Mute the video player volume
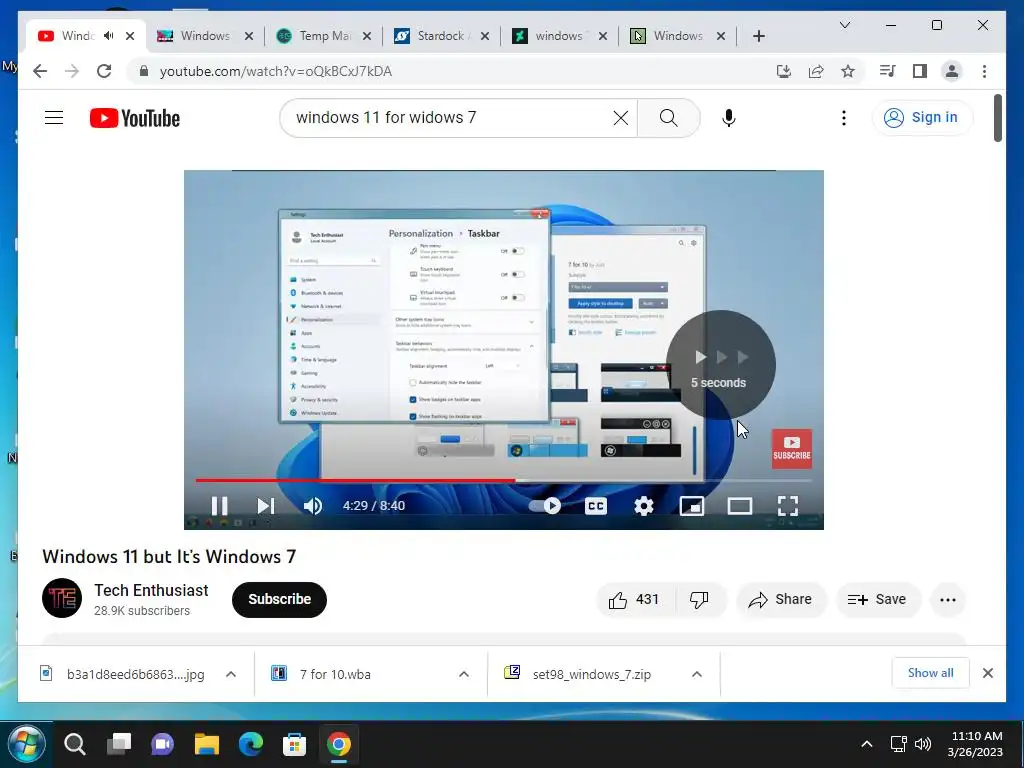Image resolution: width=1024 pixels, height=768 pixels. (313, 505)
